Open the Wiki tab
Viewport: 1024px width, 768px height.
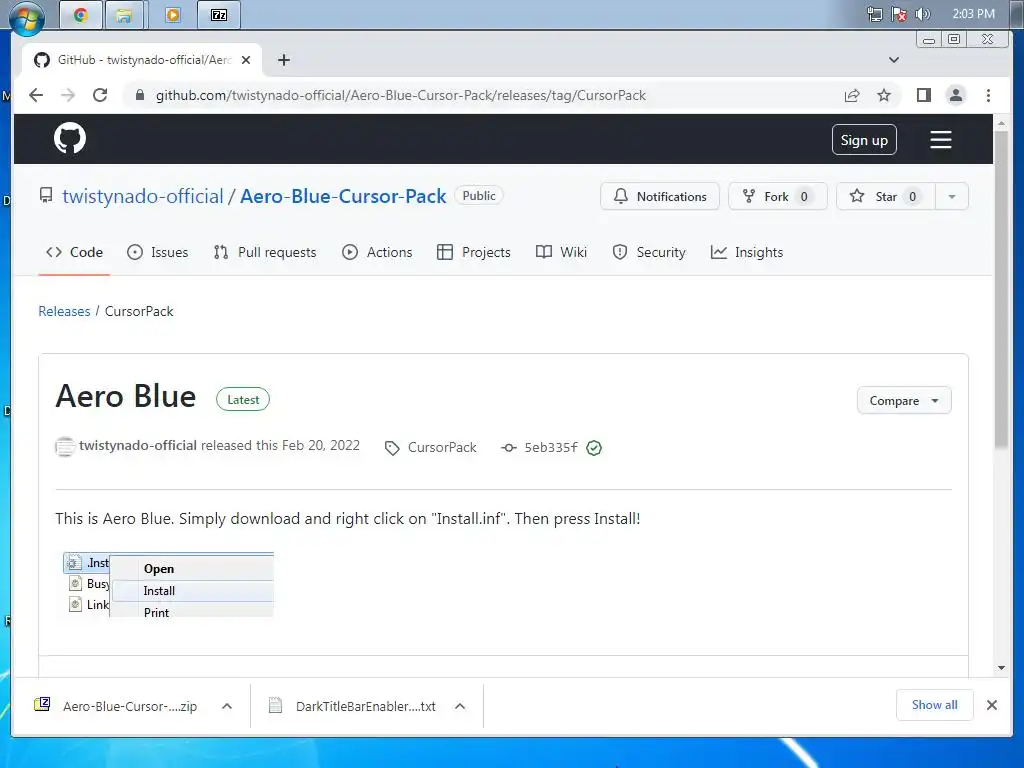(x=561, y=252)
